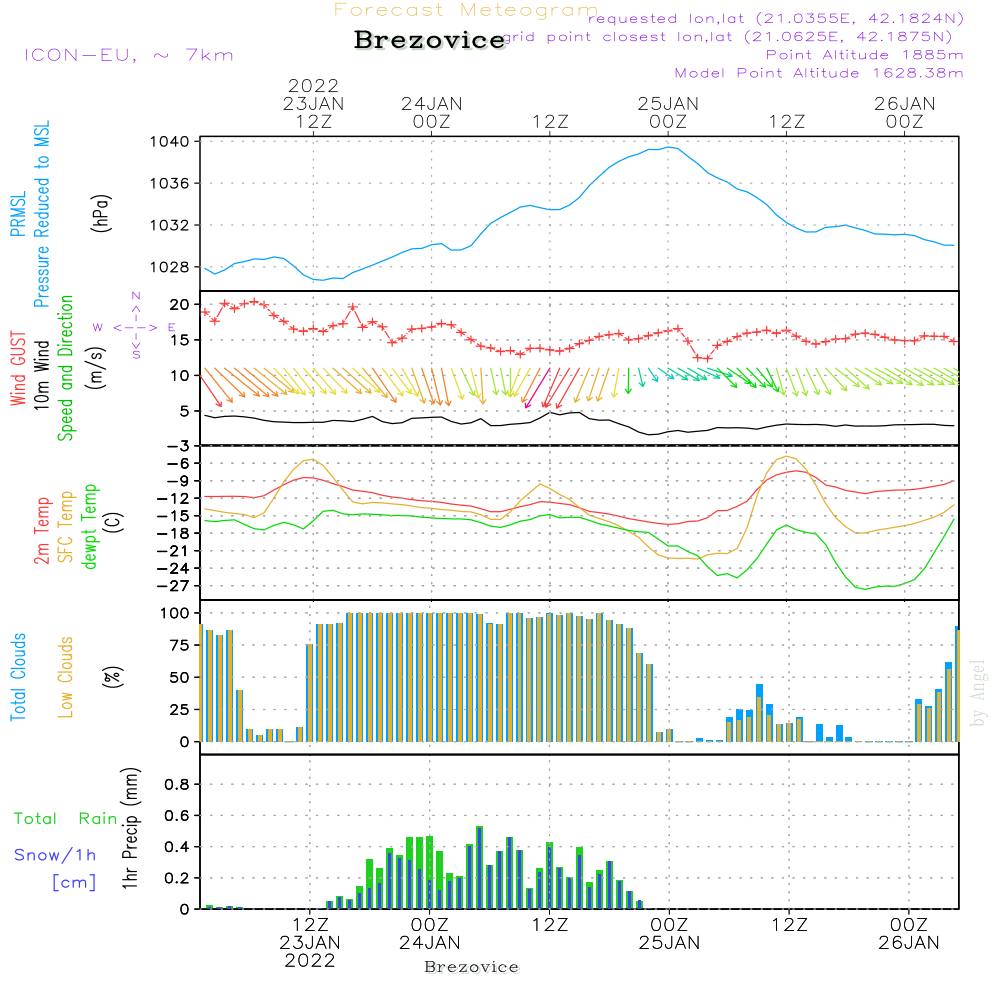Click the 75 value on cloud axis
Screen dimensions: 1000x1000
(179, 645)
